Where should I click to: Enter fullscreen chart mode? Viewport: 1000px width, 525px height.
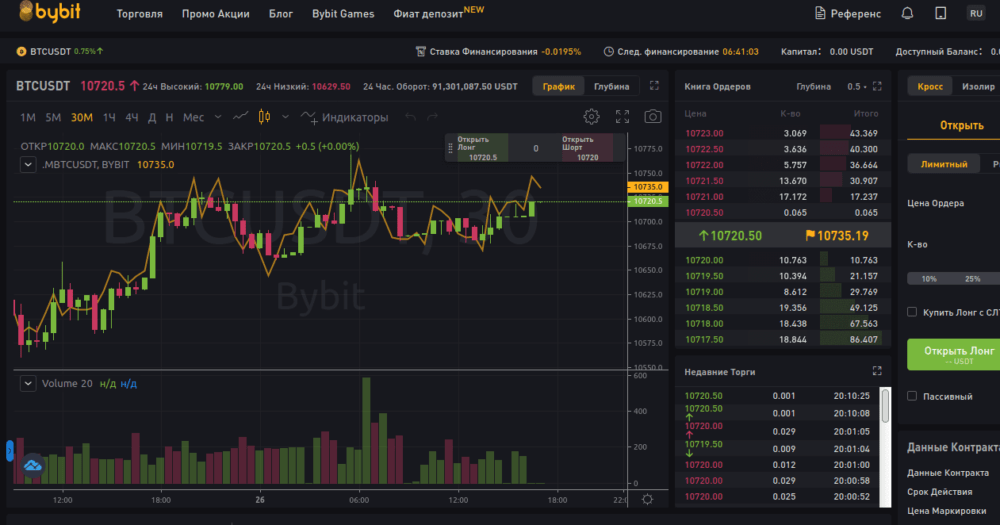point(622,117)
